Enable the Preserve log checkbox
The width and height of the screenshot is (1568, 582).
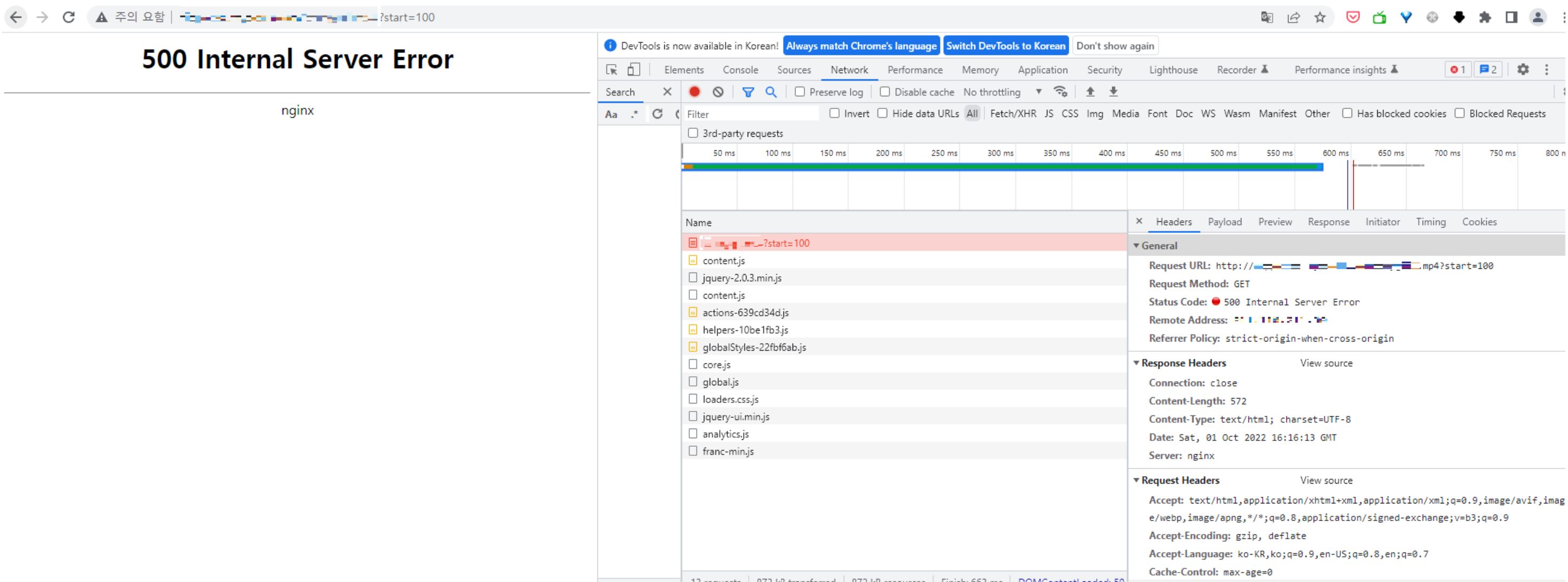click(x=800, y=92)
